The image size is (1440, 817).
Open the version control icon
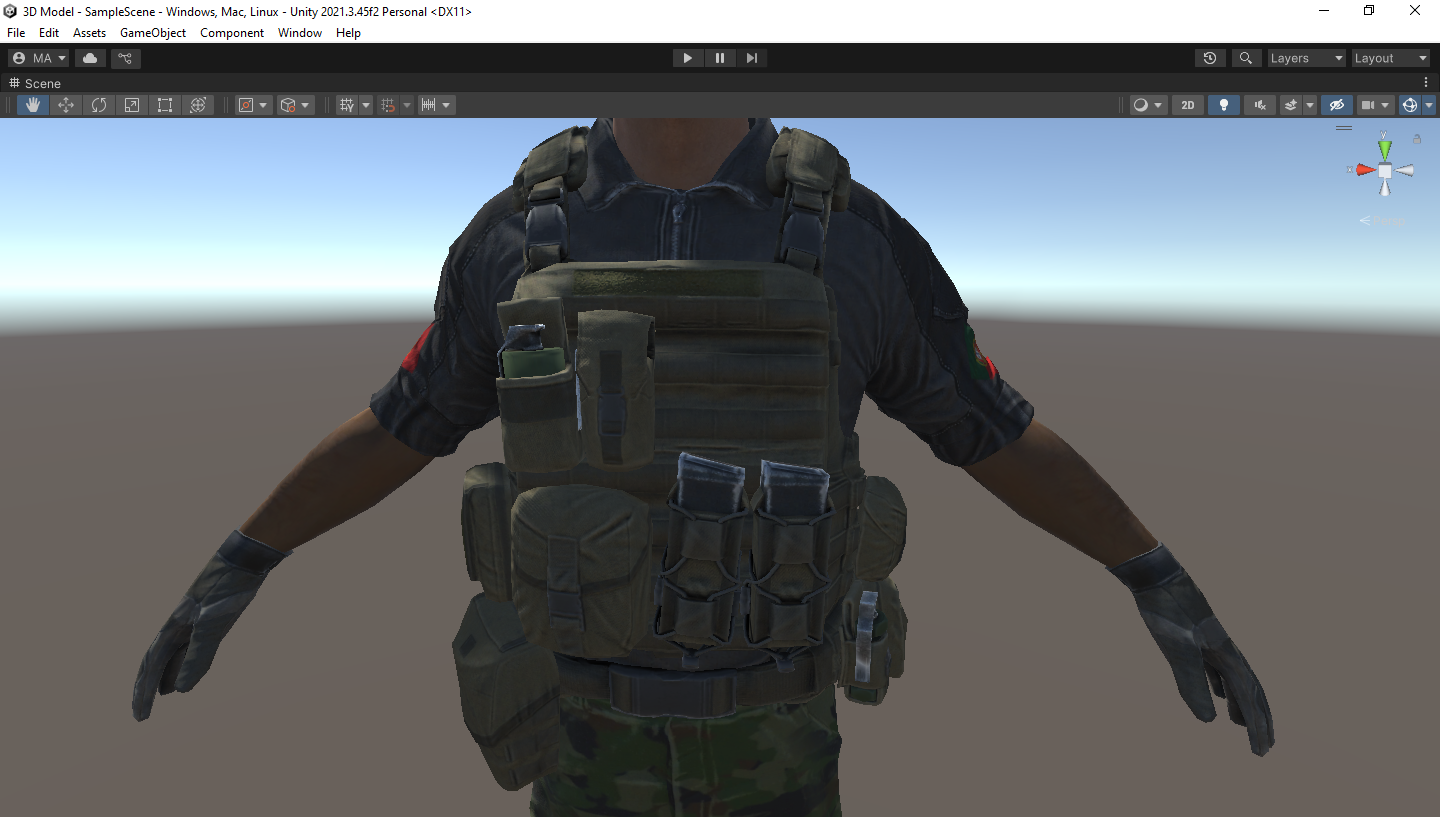click(125, 58)
